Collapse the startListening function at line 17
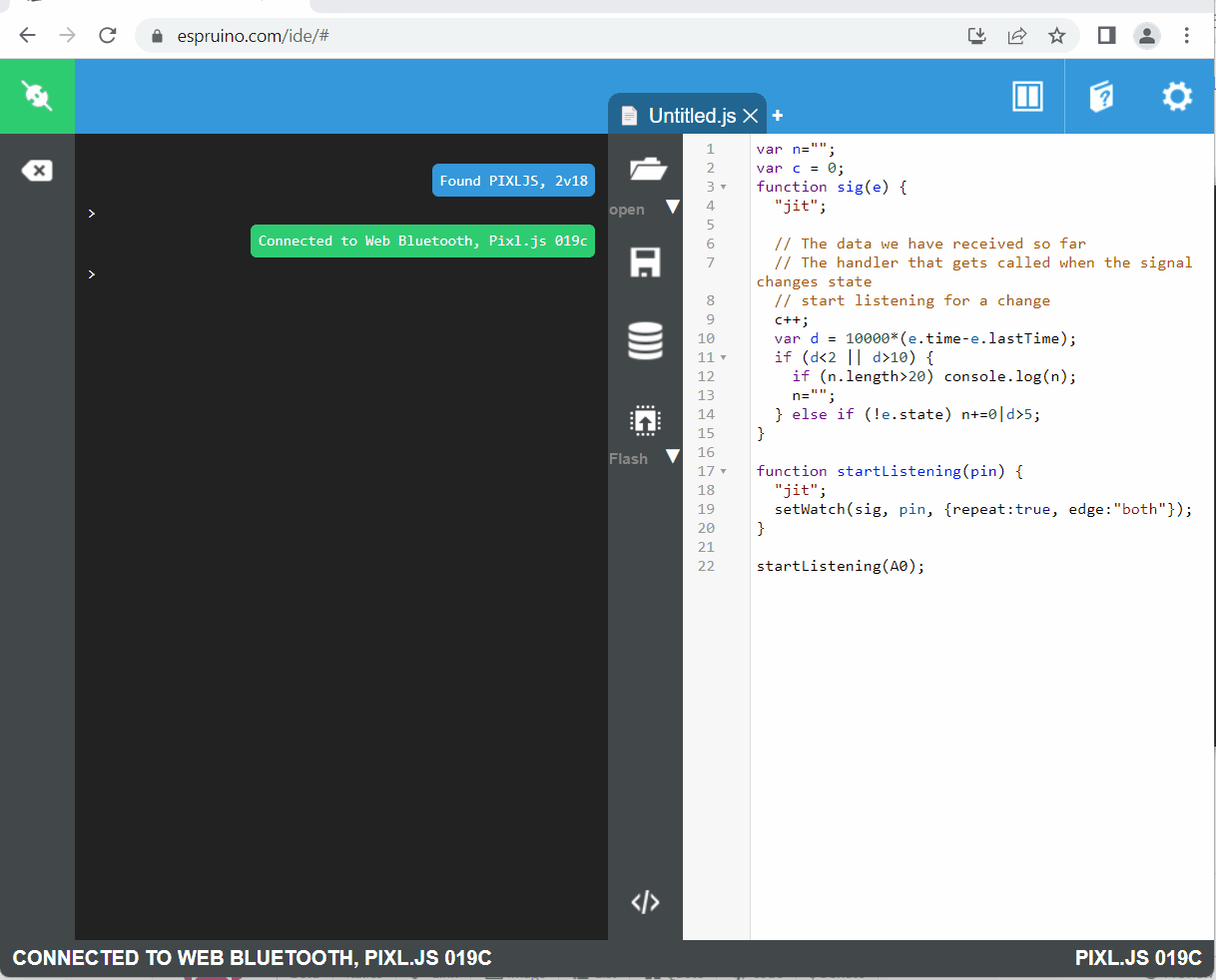 click(724, 471)
